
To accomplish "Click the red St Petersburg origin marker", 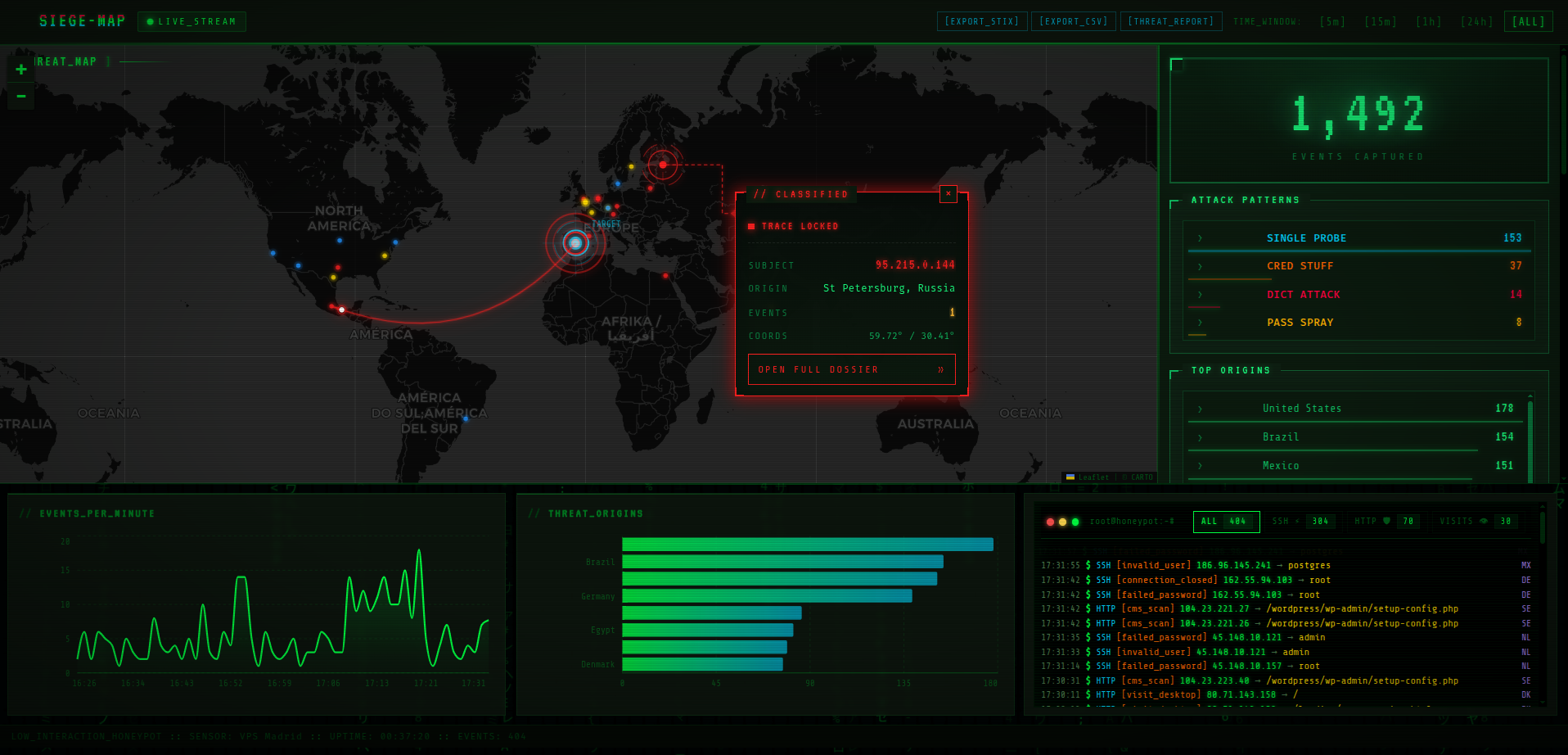I will click(x=663, y=165).
